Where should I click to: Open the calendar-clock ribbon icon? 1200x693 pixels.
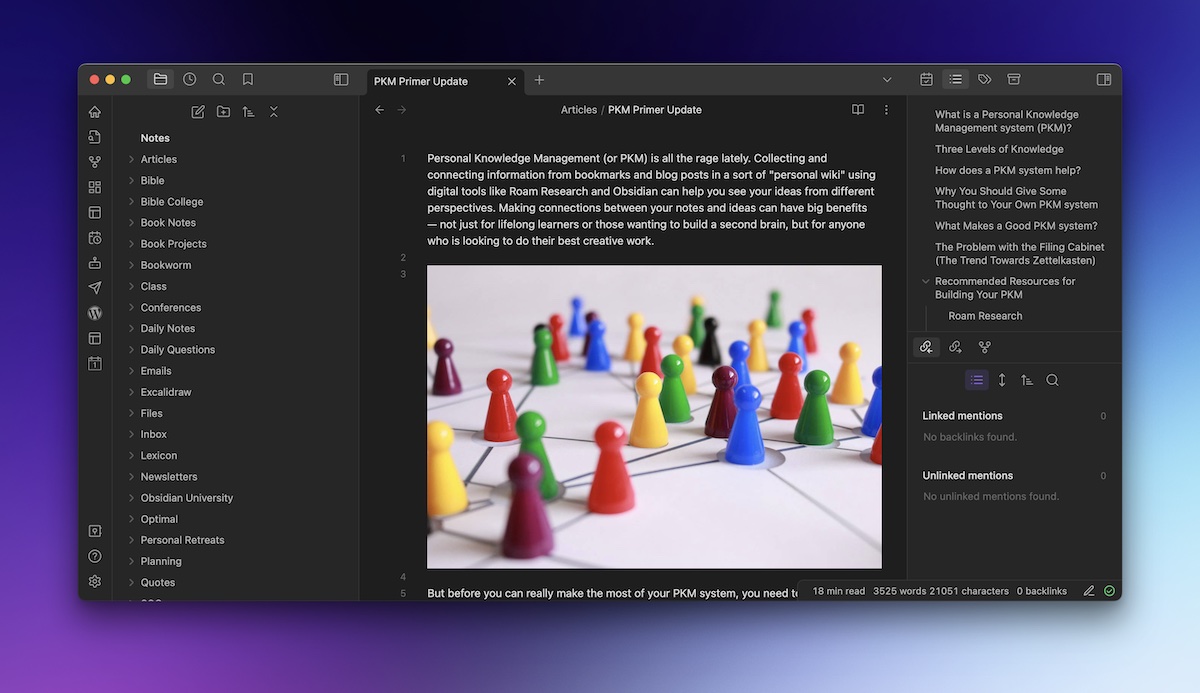pyautogui.click(x=95, y=238)
